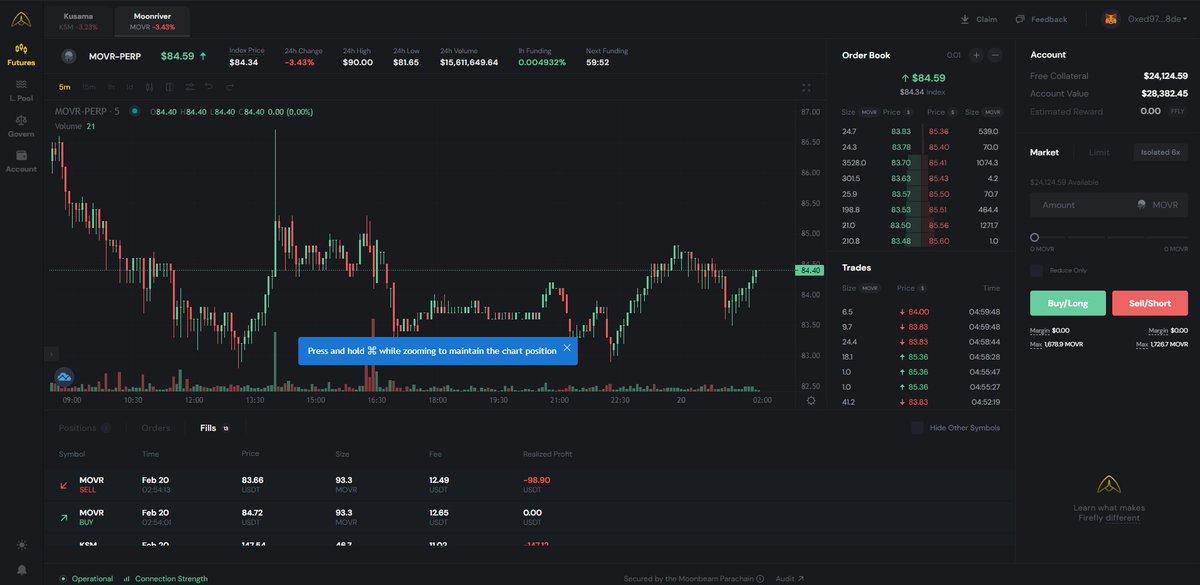Viewport: 1200px width, 585px height.
Task: Click the order size slider handle
Action: [1035, 237]
